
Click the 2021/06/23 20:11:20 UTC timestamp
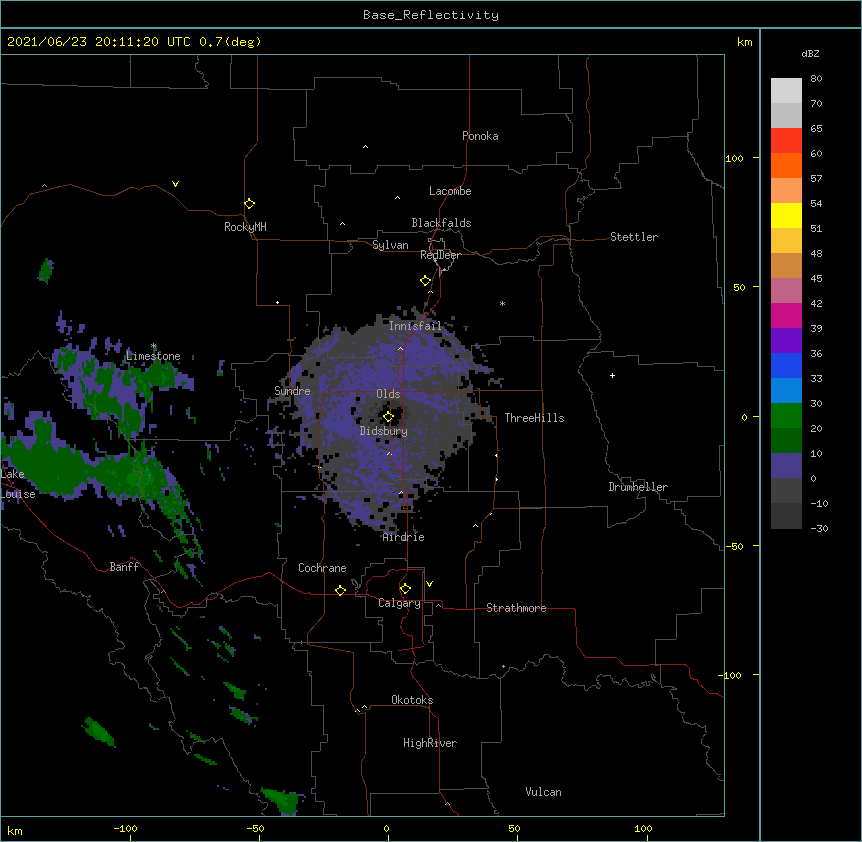click(99, 42)
